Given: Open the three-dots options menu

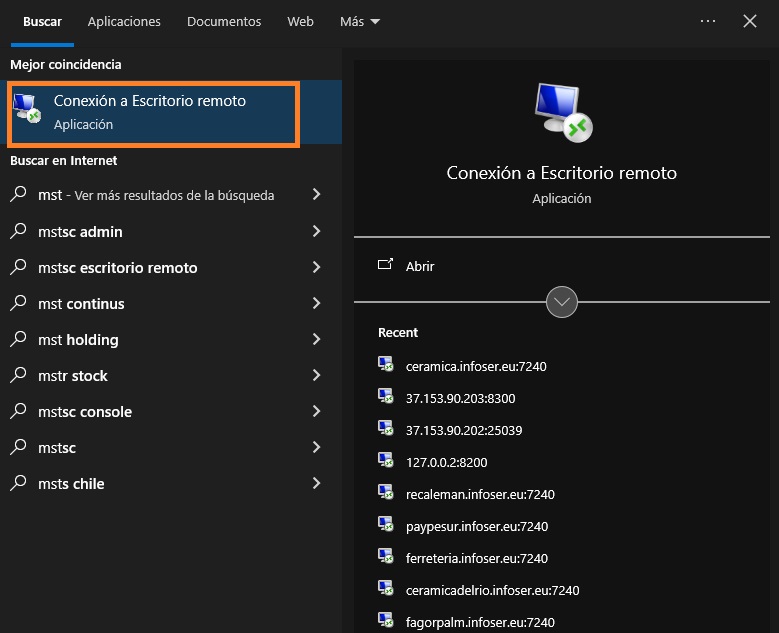Looking at the screenshot, I should click(707, 21).
